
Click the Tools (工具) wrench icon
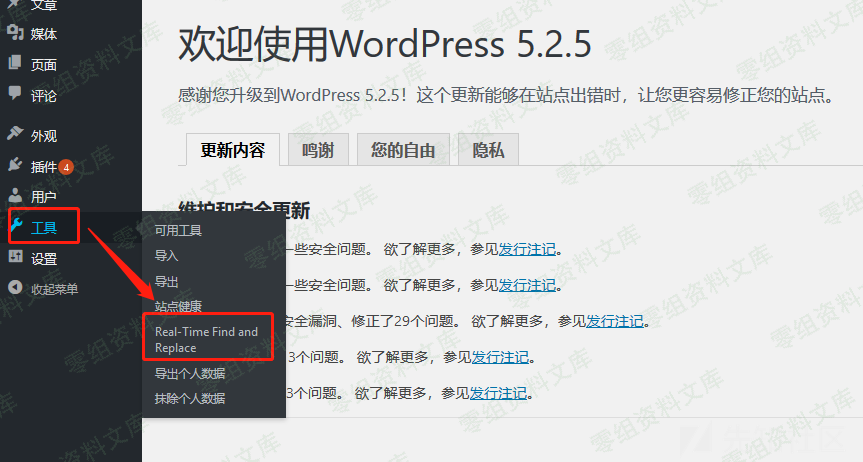pos(16,228)
